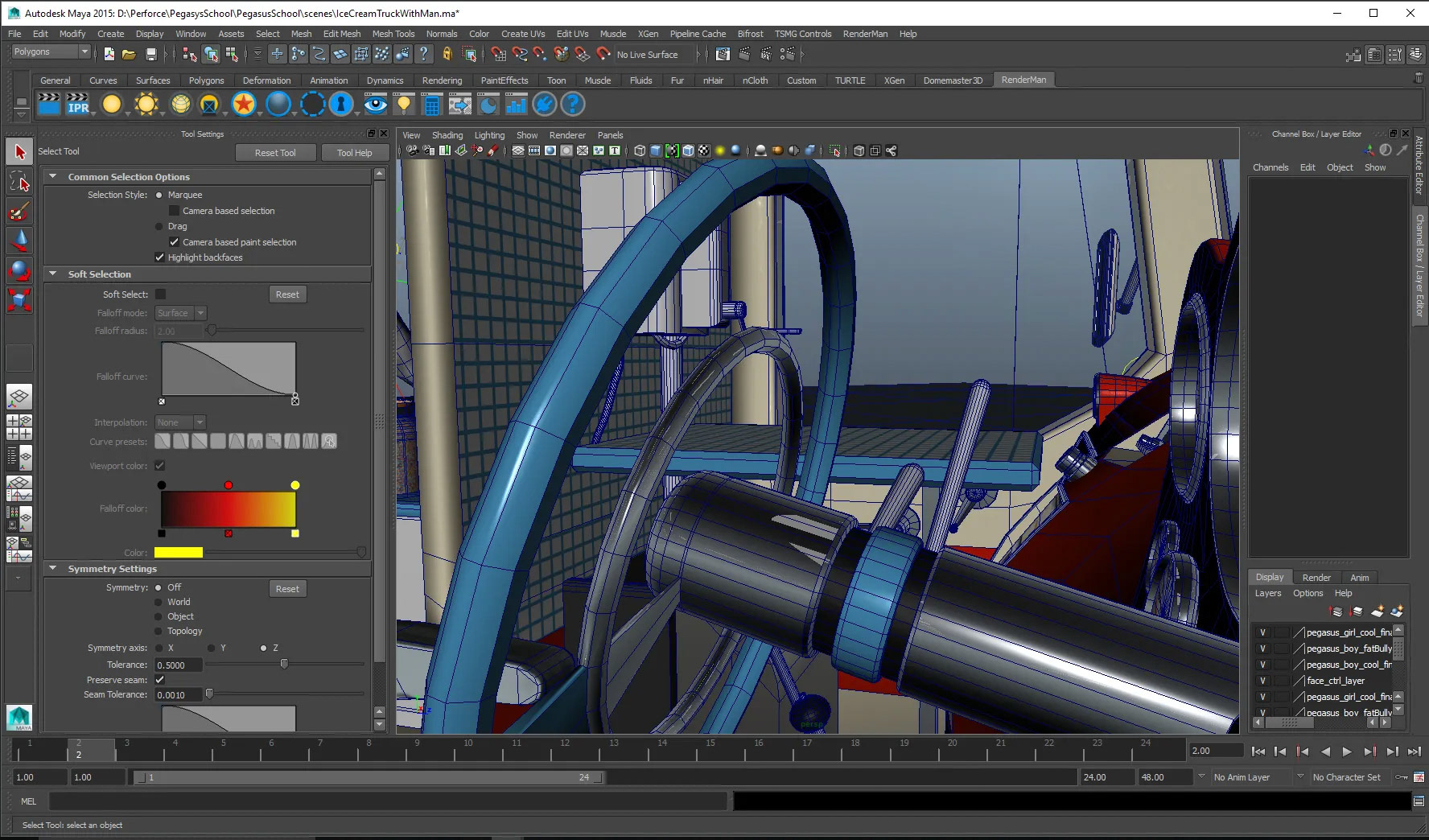Click the red star shelf icon
Image resolution: width=1429 pixels, height=840 pixels.
pos(244,104)
